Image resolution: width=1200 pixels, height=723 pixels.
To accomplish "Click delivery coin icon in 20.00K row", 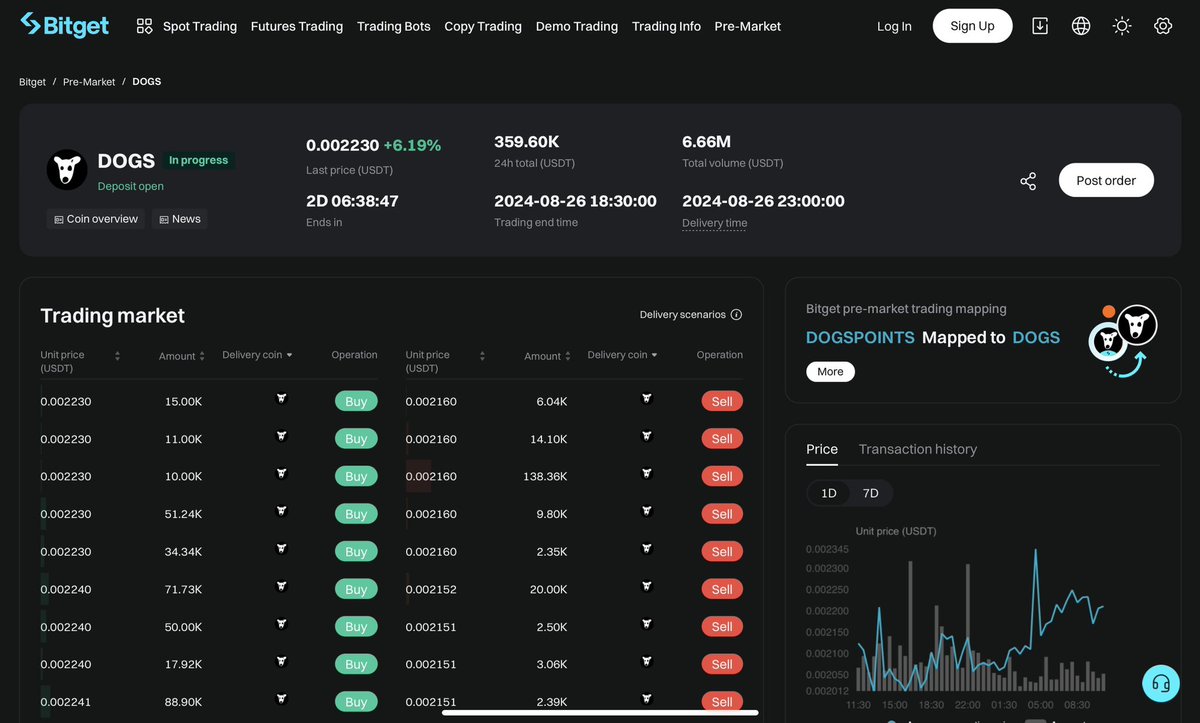I will 646,586.
